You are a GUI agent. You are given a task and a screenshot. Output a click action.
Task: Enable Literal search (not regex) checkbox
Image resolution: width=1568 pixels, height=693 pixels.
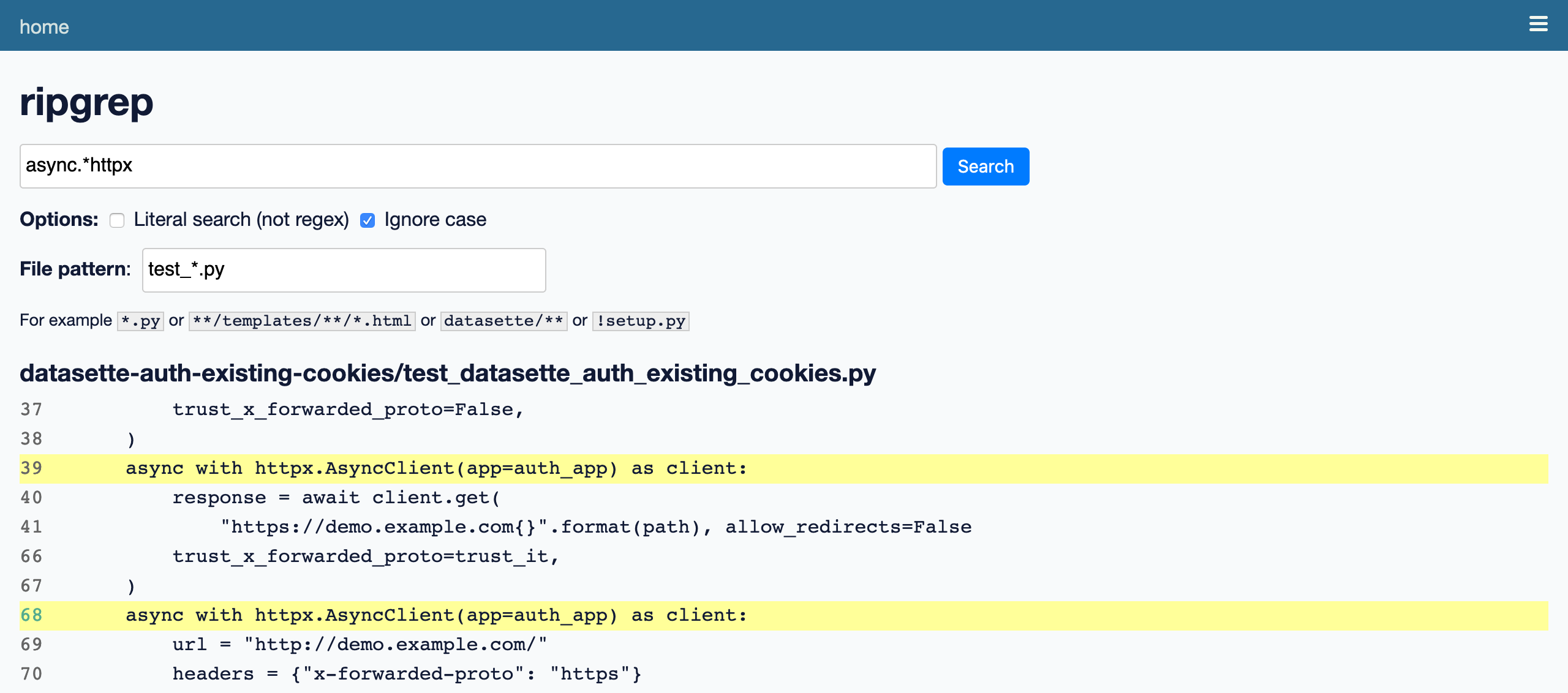coord(117,220)
